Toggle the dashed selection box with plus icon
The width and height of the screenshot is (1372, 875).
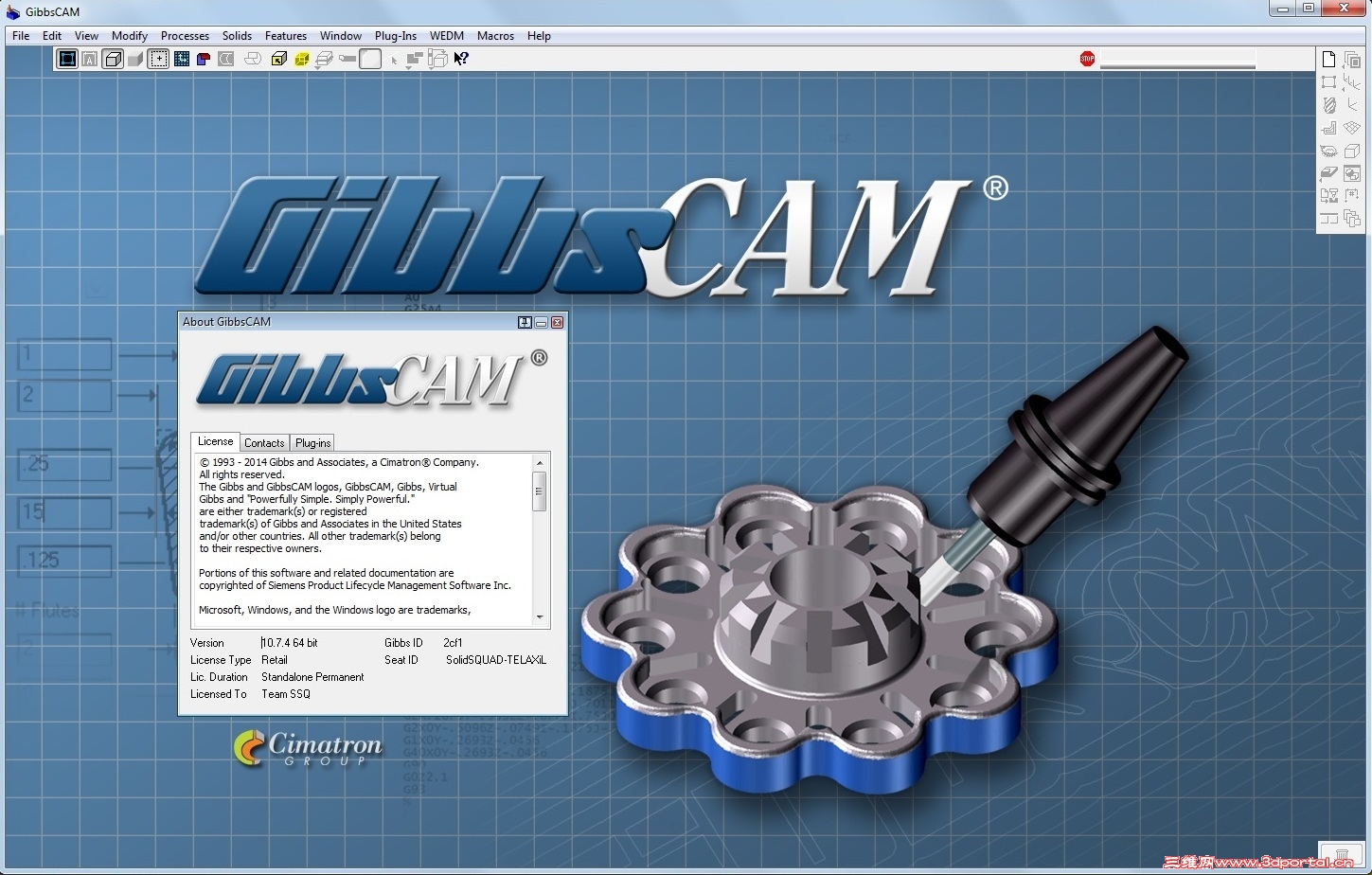coord(158,59)
